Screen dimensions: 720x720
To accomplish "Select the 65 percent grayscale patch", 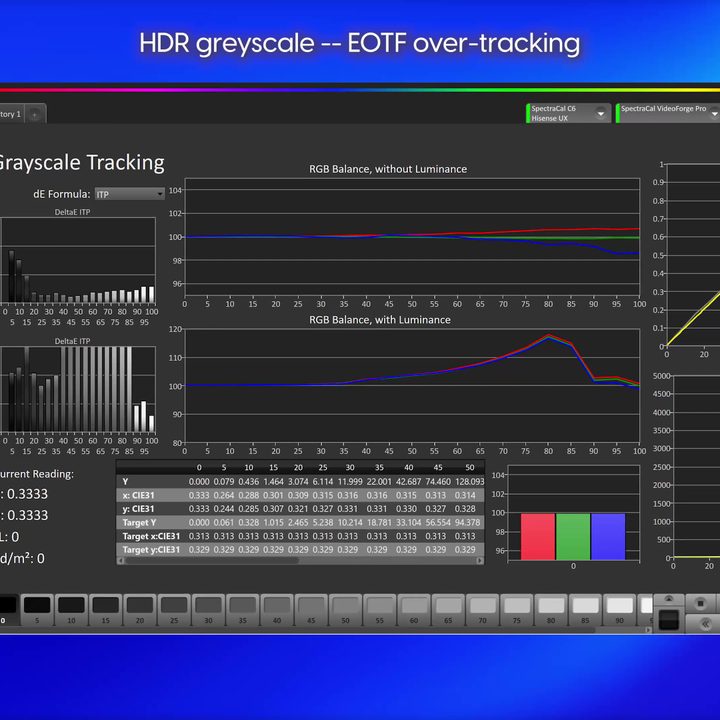I will tap(448, 609).
